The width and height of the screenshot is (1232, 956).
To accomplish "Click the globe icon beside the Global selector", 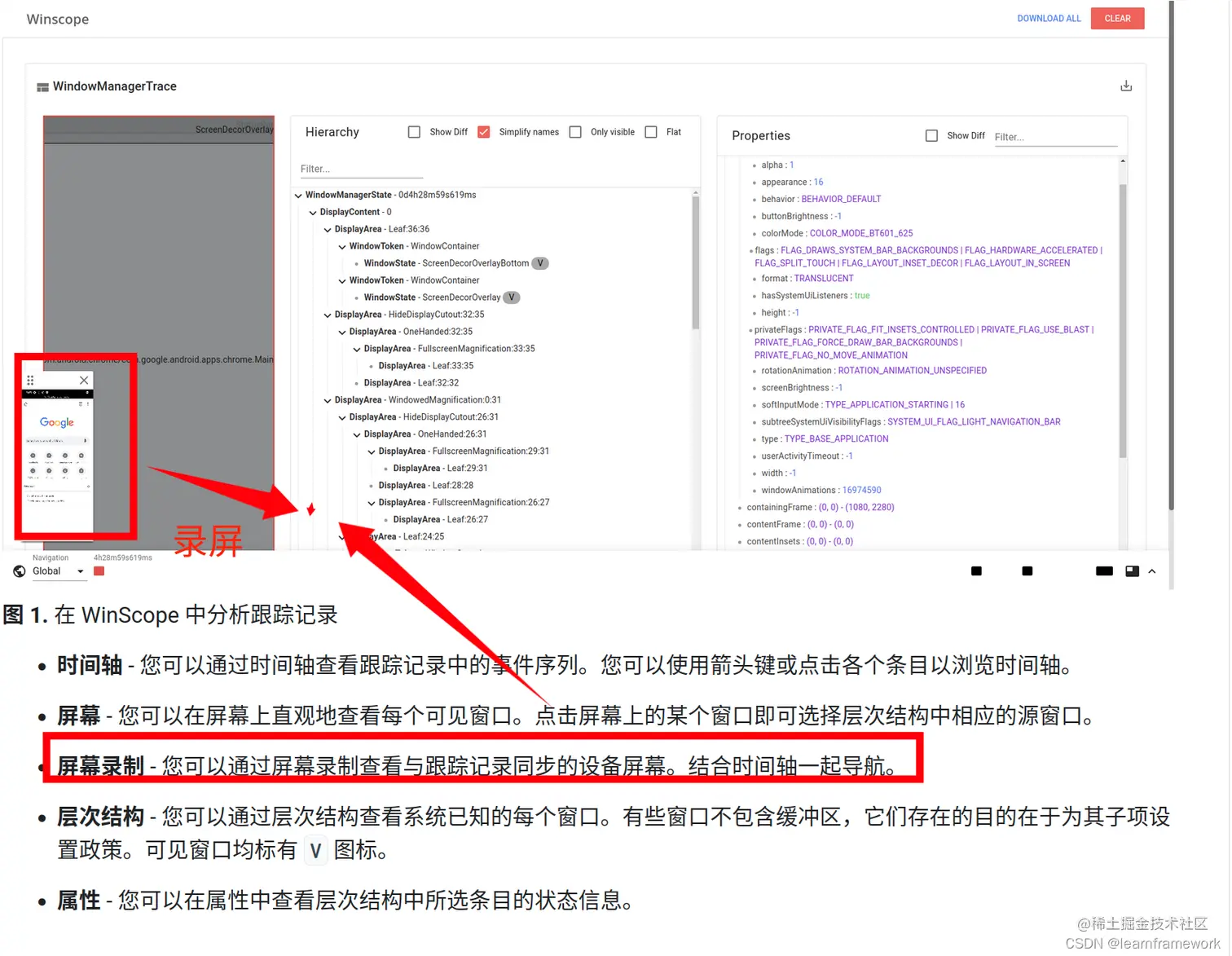I will click(20, 571).
